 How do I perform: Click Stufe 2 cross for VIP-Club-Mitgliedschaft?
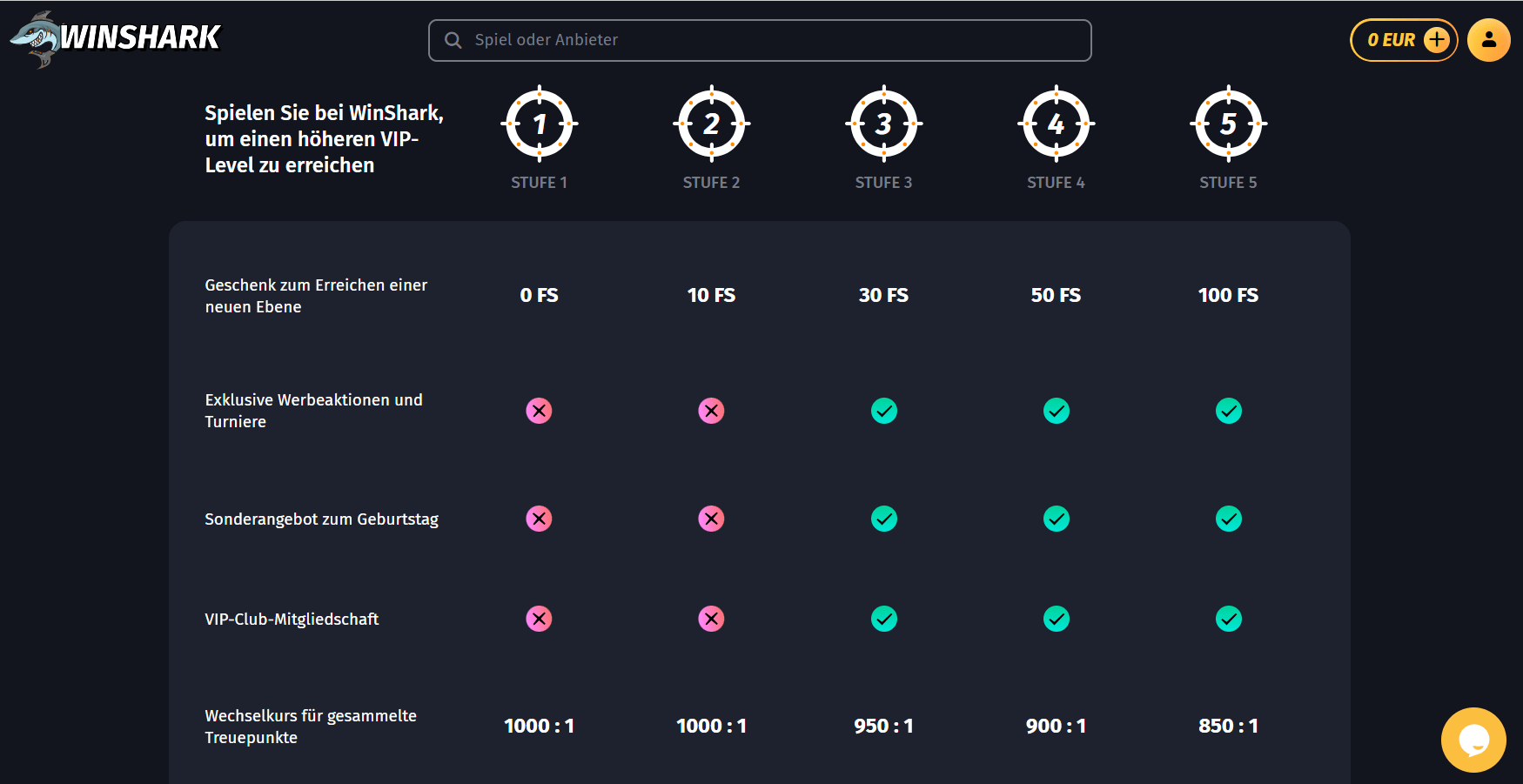(712, 620)
